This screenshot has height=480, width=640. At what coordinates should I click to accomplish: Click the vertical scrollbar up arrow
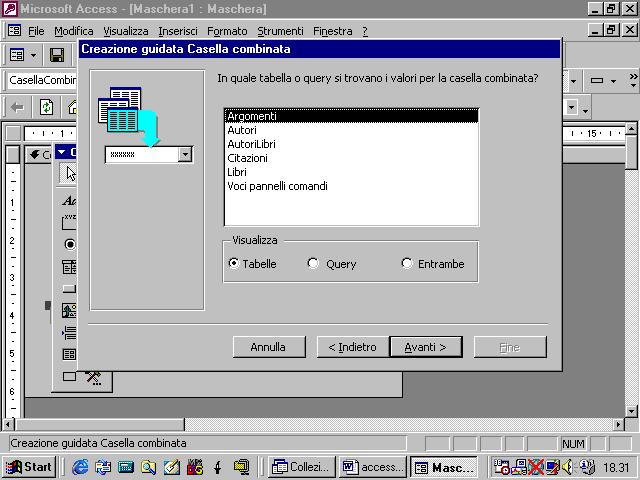point(631,129)
